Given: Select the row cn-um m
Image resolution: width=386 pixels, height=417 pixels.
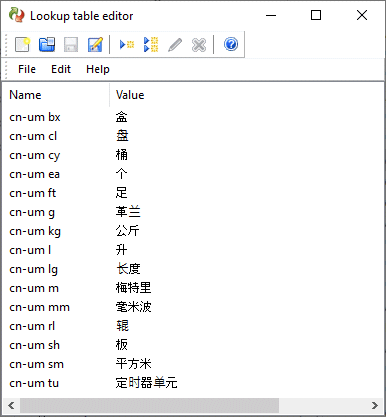Looking at the screenshot, I should click(x=193, y=288).
